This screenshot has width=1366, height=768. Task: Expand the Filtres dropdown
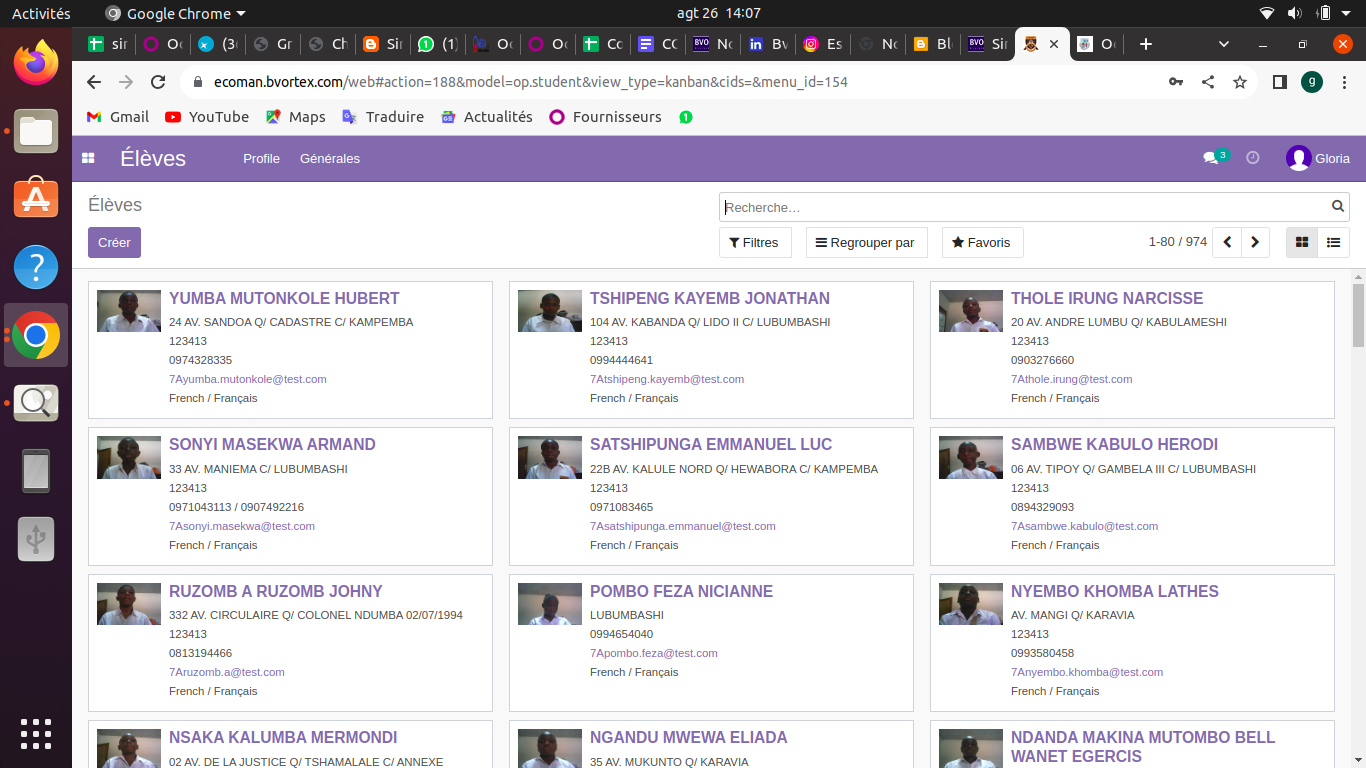click(755, 242)
